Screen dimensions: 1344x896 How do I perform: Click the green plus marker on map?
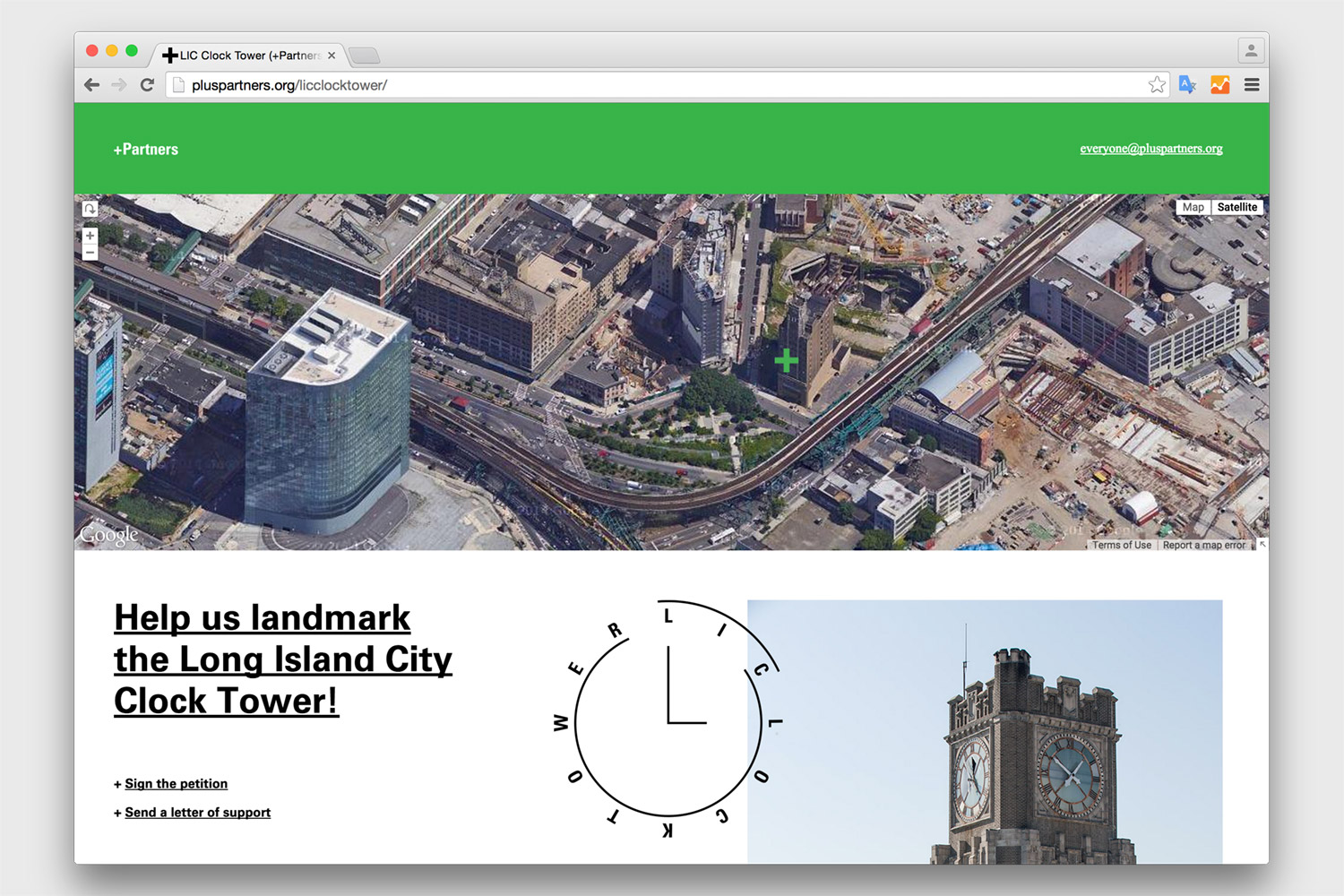pyautogui.click(x=786, y=360)
